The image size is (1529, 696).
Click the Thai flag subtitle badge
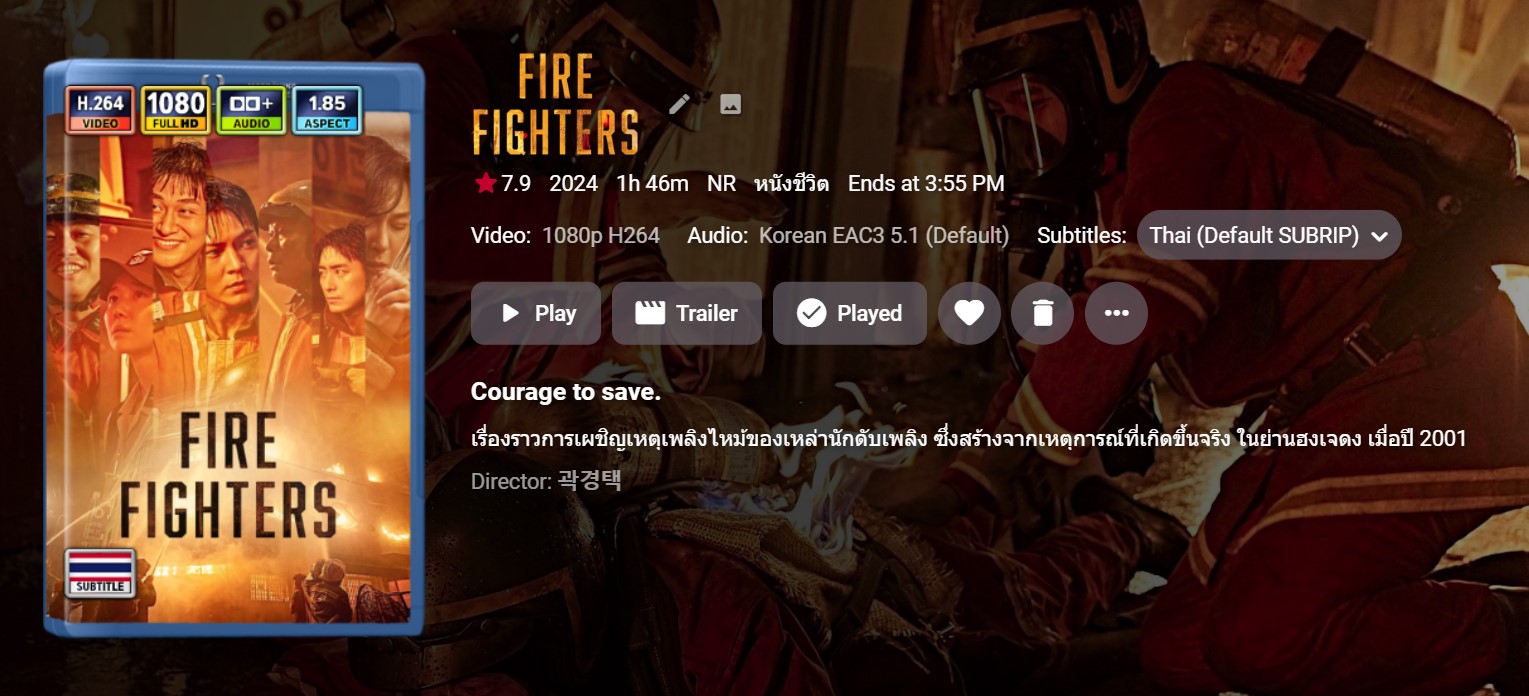point(100,572)
